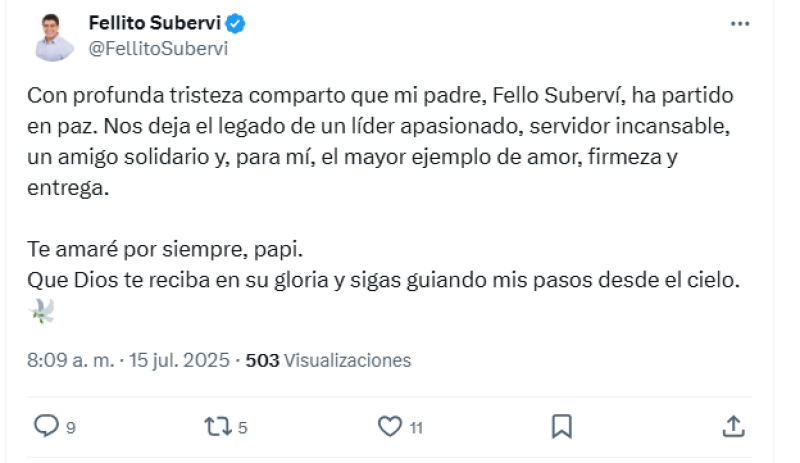Click the repost count number 5

pyautogui.click(x=243, y=428)
